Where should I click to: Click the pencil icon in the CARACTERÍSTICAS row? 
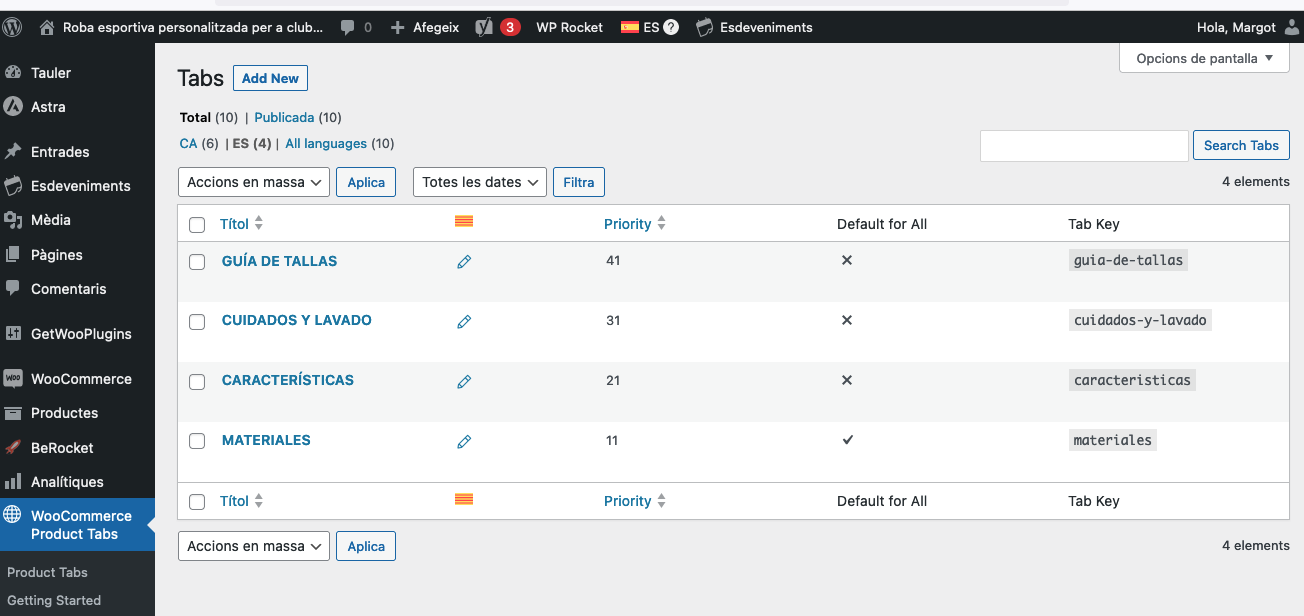point(464,382)
